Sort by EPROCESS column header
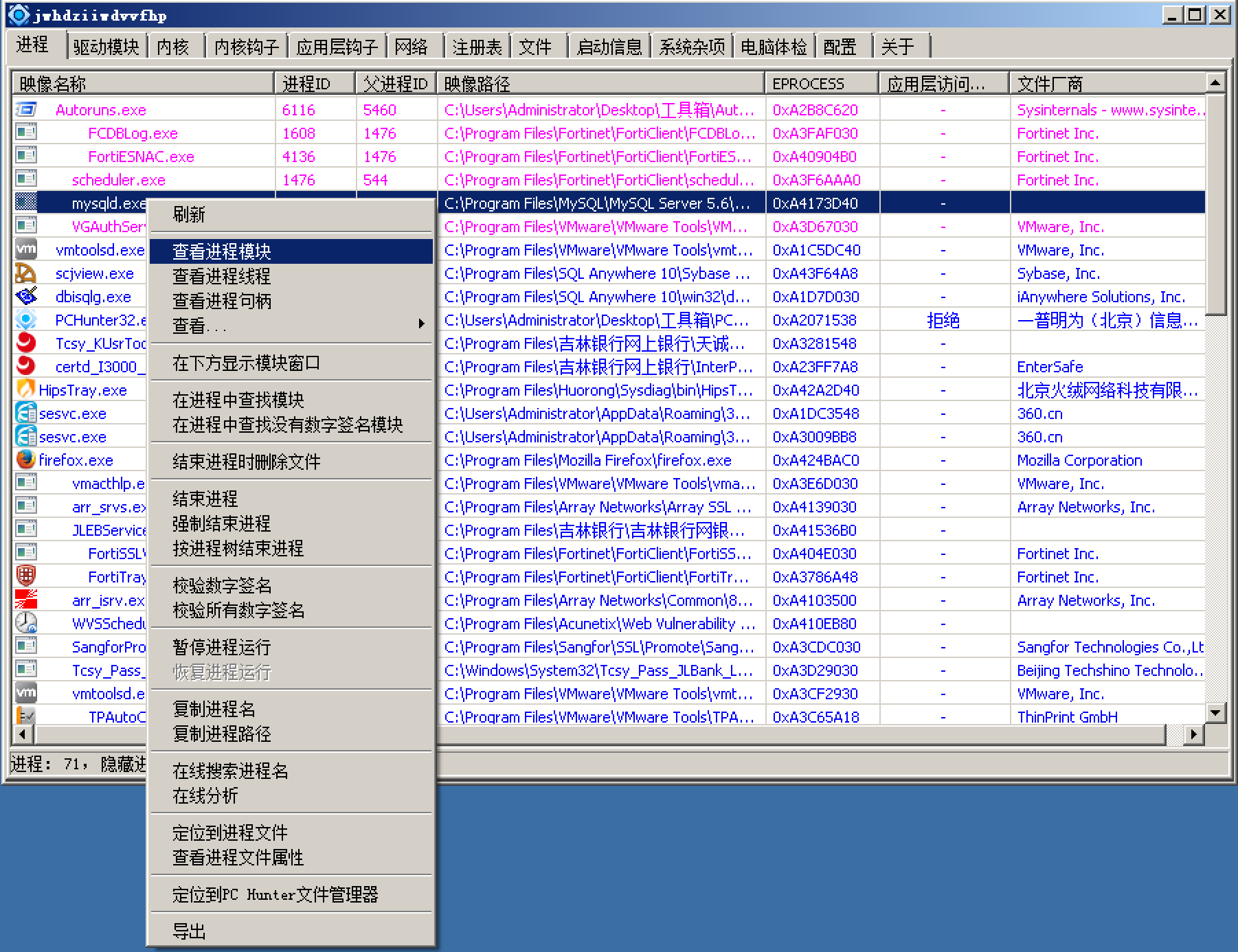Viewport: 1238px width, 952px height. click(822, 84)
